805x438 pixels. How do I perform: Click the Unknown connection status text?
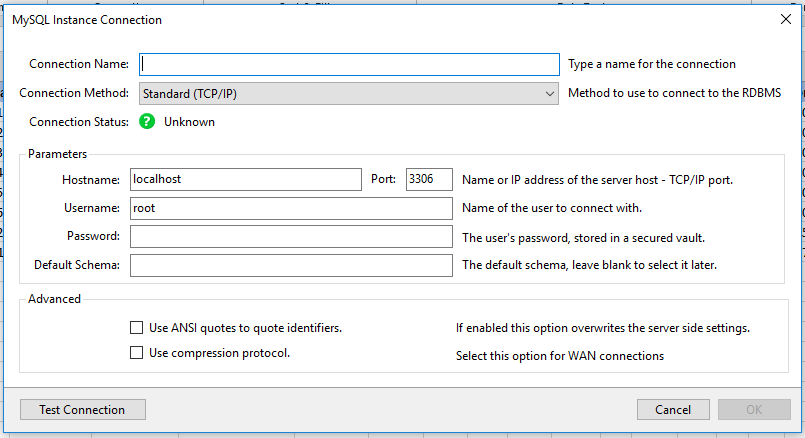click(189, 122)
